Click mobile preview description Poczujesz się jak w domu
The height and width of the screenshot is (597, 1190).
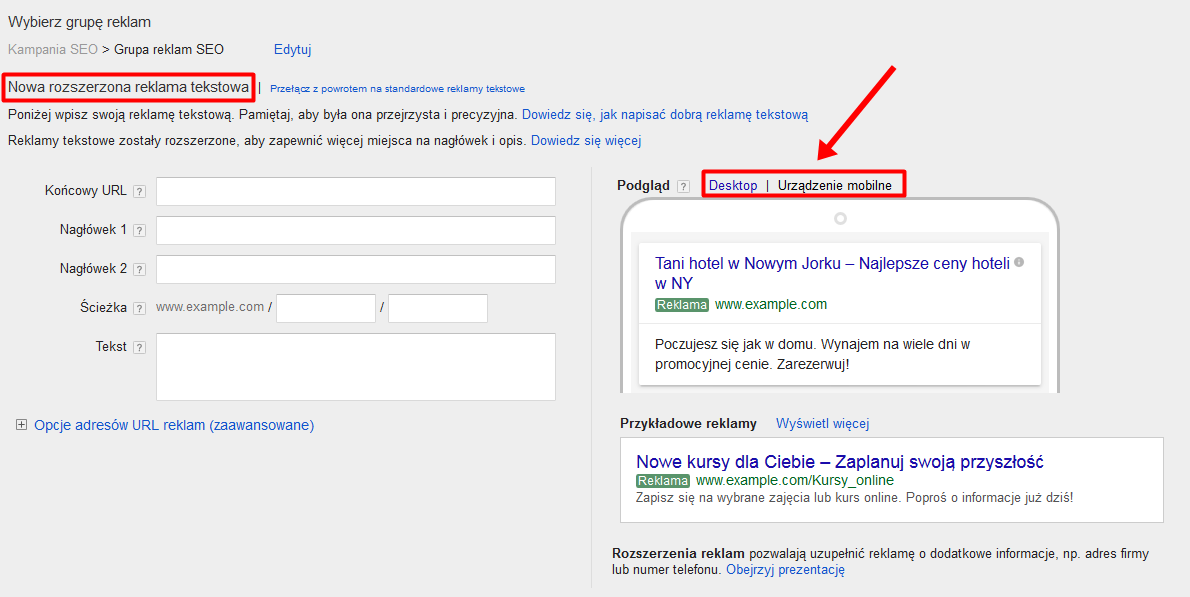pos(813,354)
